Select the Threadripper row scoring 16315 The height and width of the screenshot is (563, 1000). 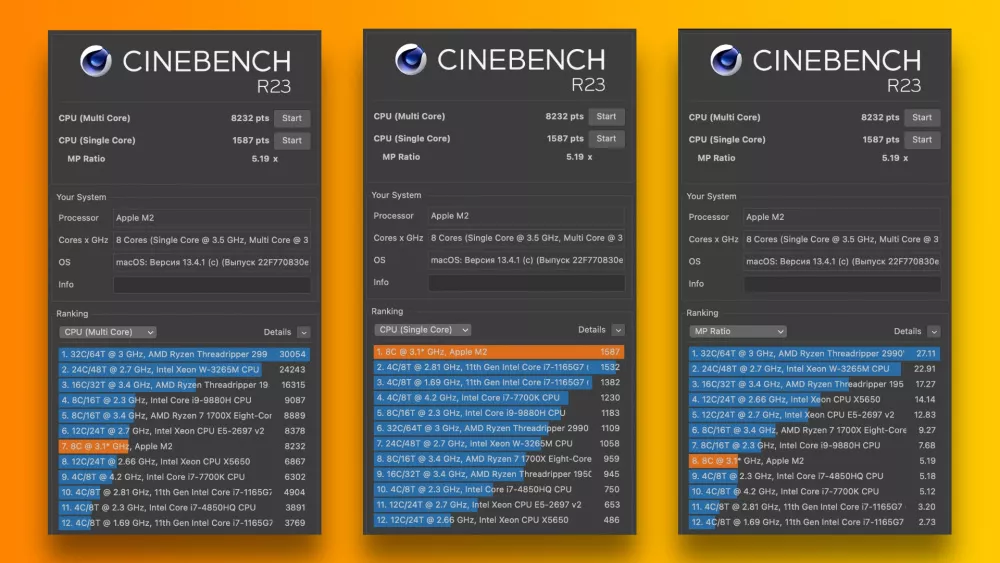(x=184, y=384)
